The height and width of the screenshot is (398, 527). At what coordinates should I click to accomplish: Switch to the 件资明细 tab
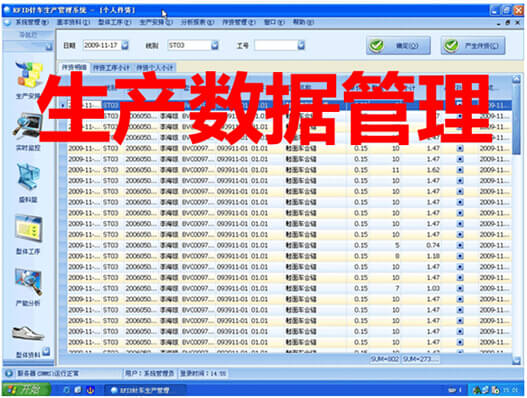pyautogui.click(x=74, y=68)
